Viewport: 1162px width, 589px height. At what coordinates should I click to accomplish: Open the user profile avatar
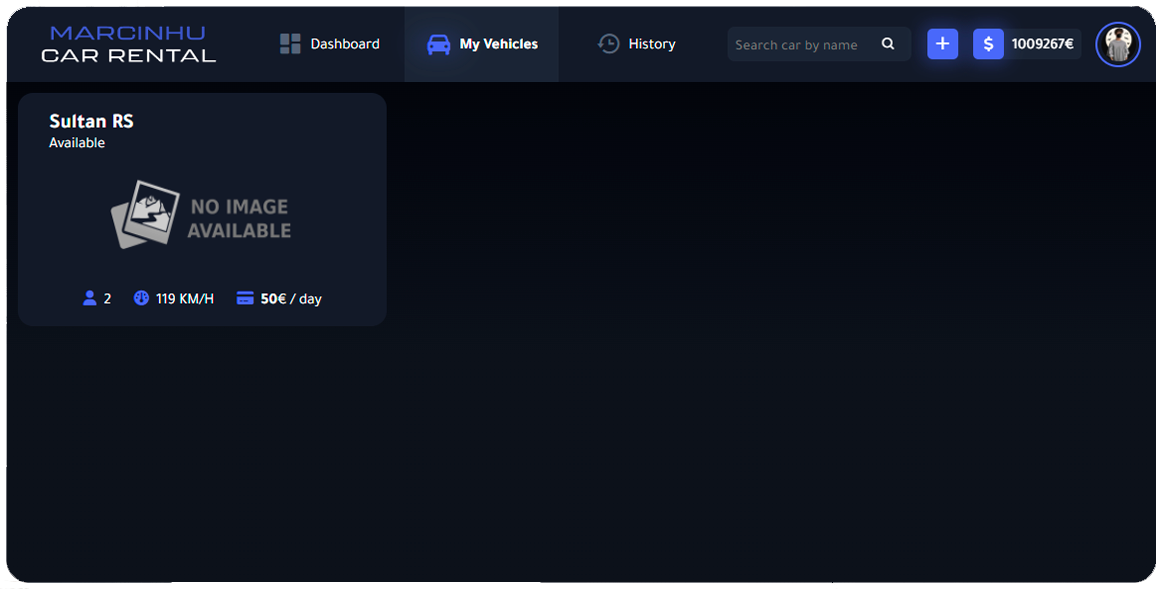[x=1118, y=44]
